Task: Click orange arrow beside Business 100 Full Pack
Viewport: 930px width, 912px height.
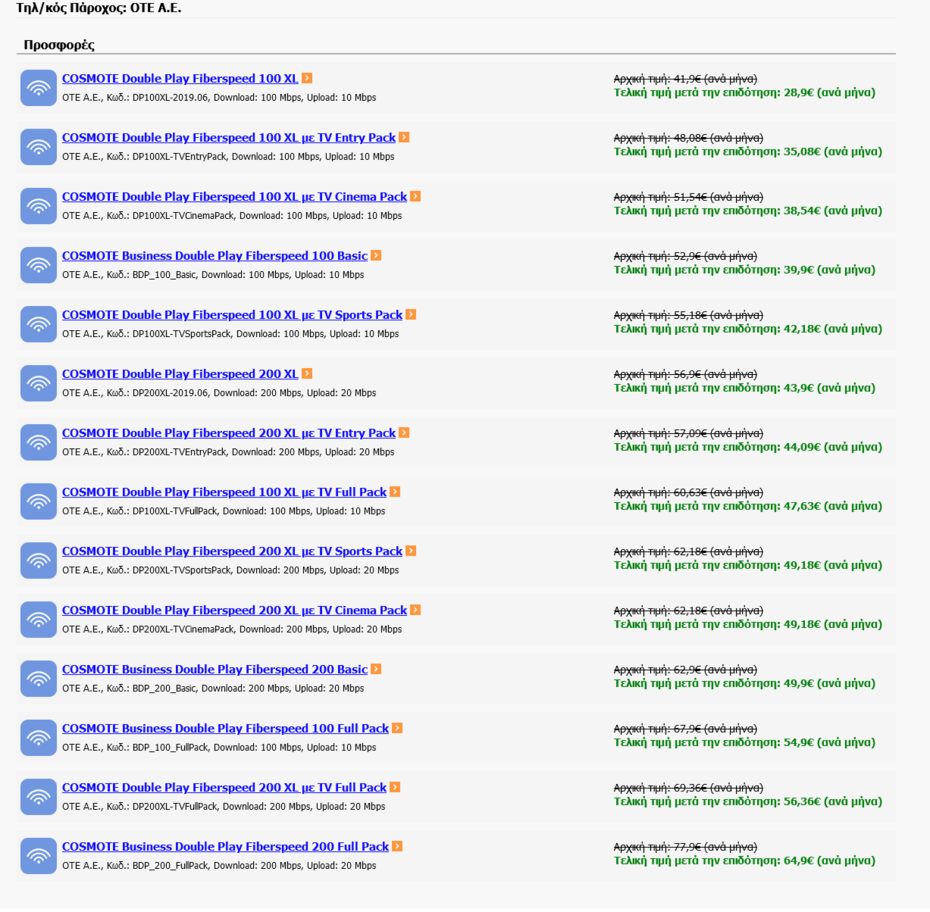Action: click(397, 728)
